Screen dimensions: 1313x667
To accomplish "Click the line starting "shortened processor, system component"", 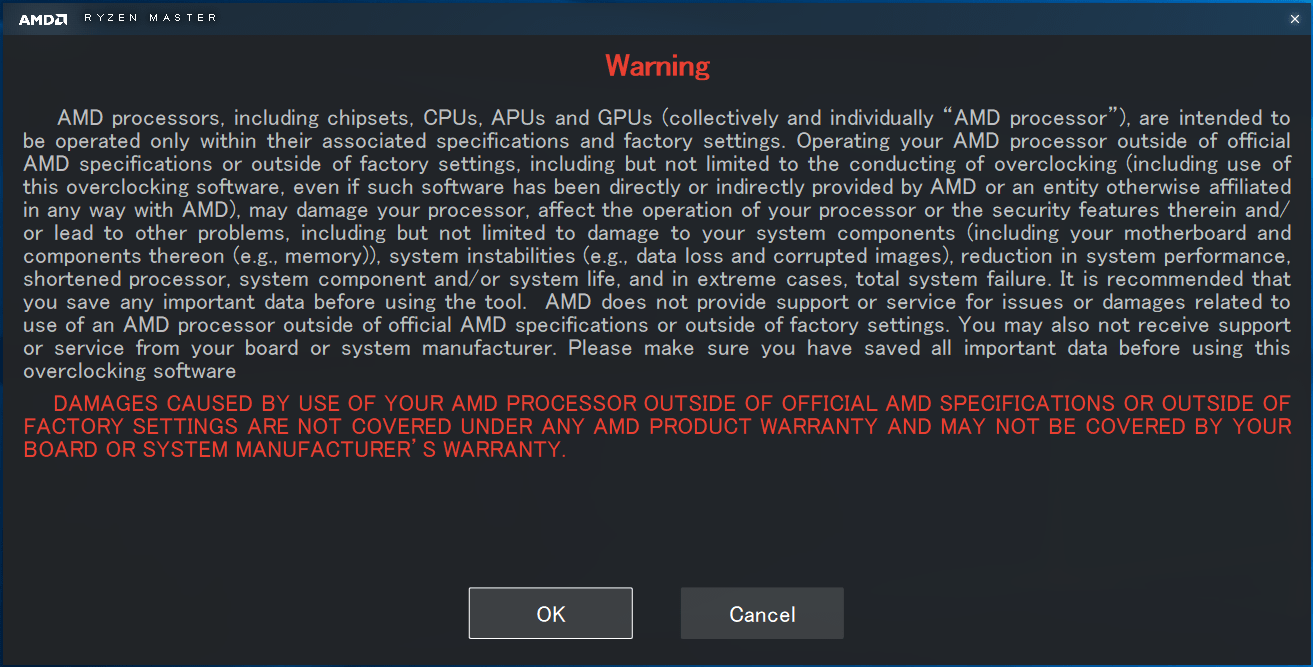I will (x=657, y=280).
